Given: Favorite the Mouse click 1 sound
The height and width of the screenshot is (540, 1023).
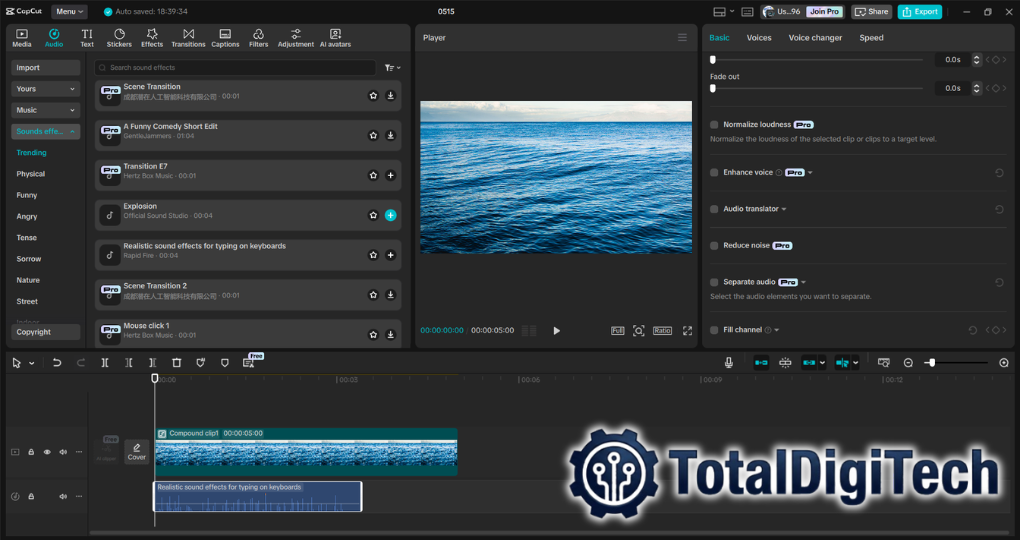Looking at the screenshot, I should [373, 335].
